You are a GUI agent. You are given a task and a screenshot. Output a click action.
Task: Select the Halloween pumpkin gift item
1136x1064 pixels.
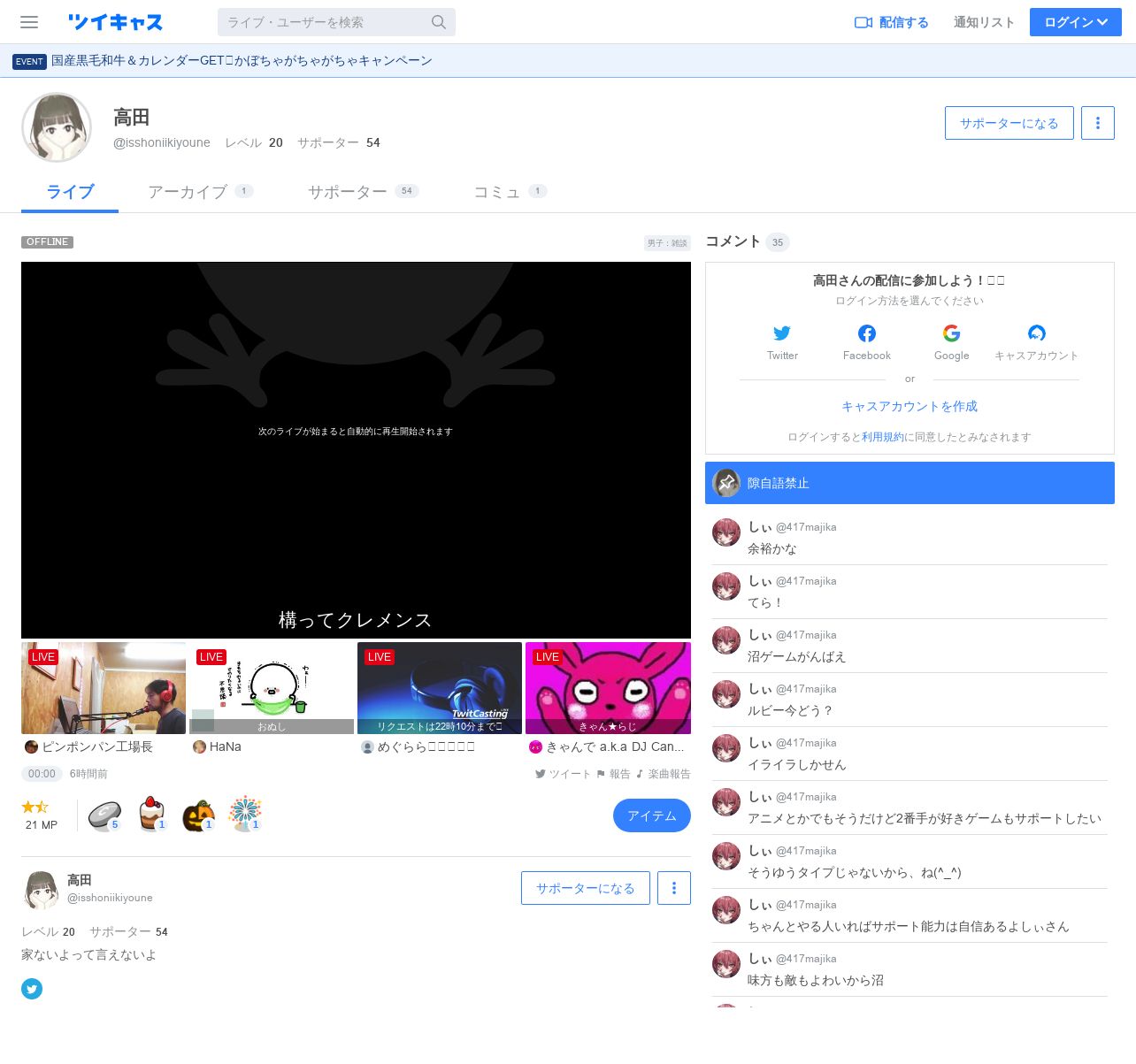point(198,815)
